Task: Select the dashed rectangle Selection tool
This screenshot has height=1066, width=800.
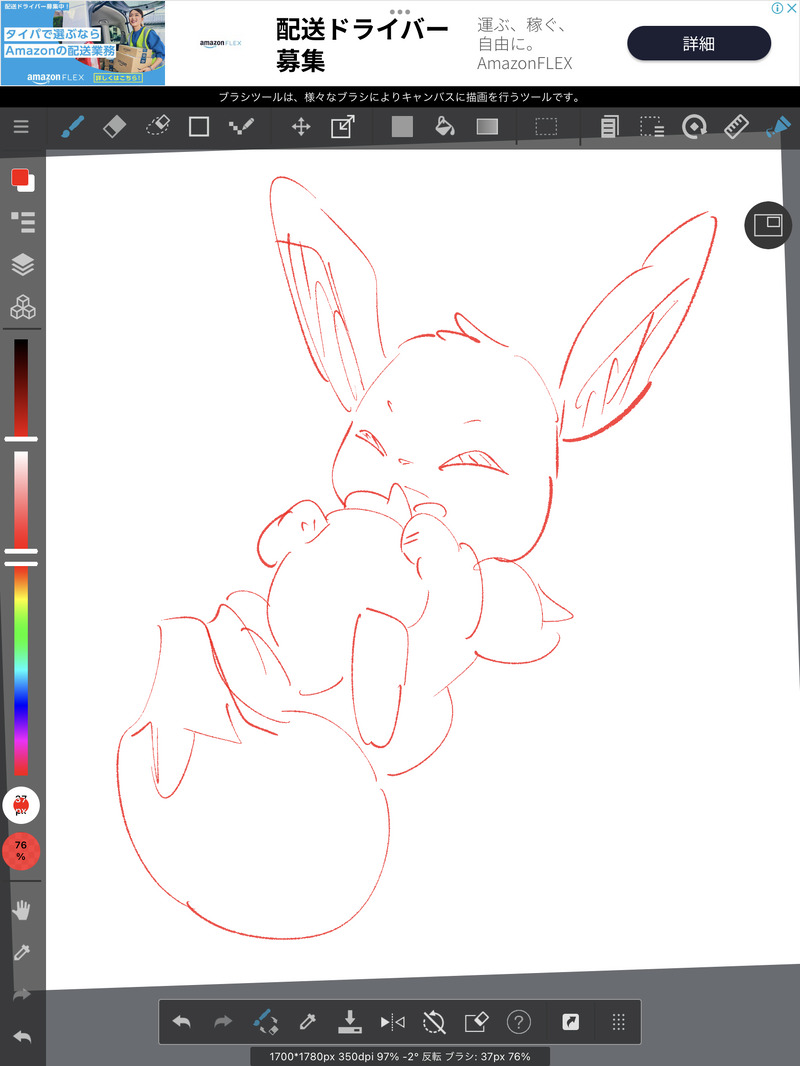Action: point(546,126)
